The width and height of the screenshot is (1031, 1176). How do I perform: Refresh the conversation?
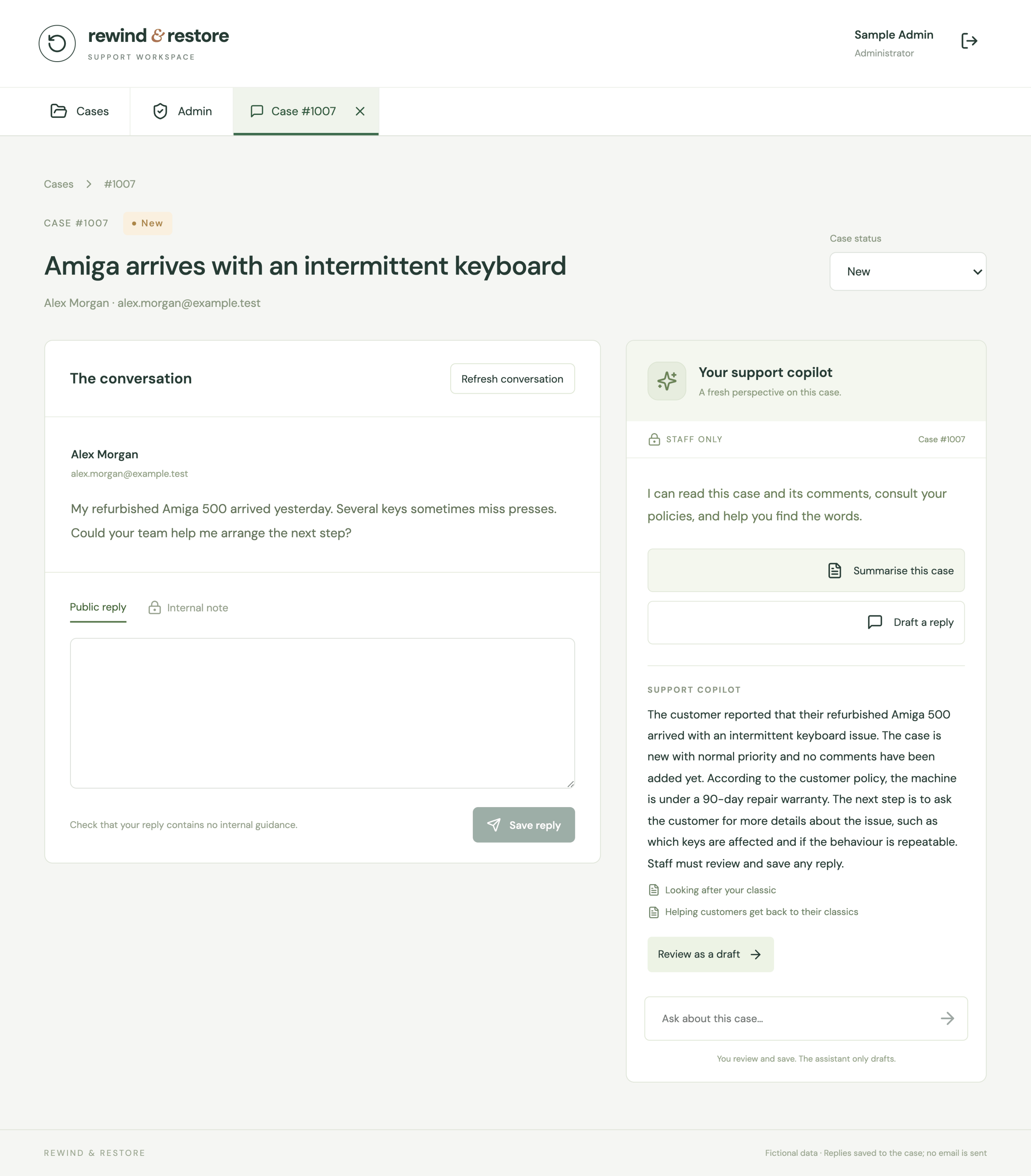[512, 379]
